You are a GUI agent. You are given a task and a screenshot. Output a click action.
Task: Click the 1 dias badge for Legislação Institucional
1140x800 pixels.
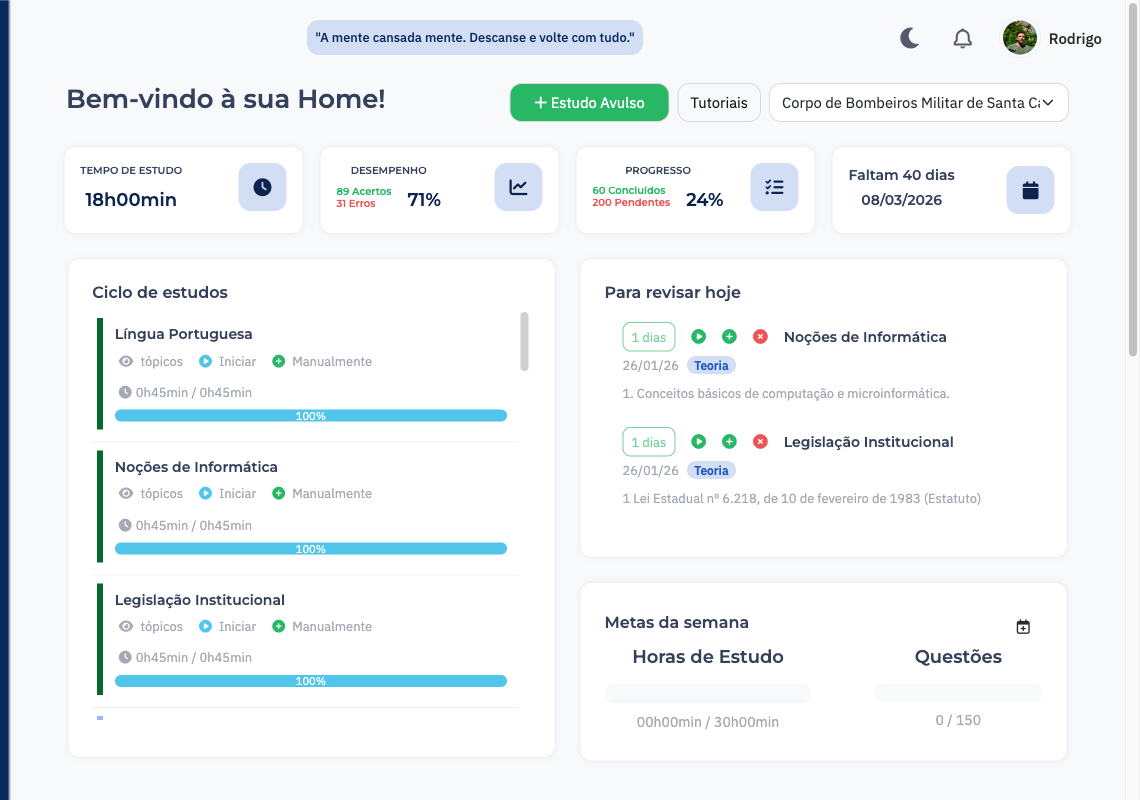tap(648, 442)
